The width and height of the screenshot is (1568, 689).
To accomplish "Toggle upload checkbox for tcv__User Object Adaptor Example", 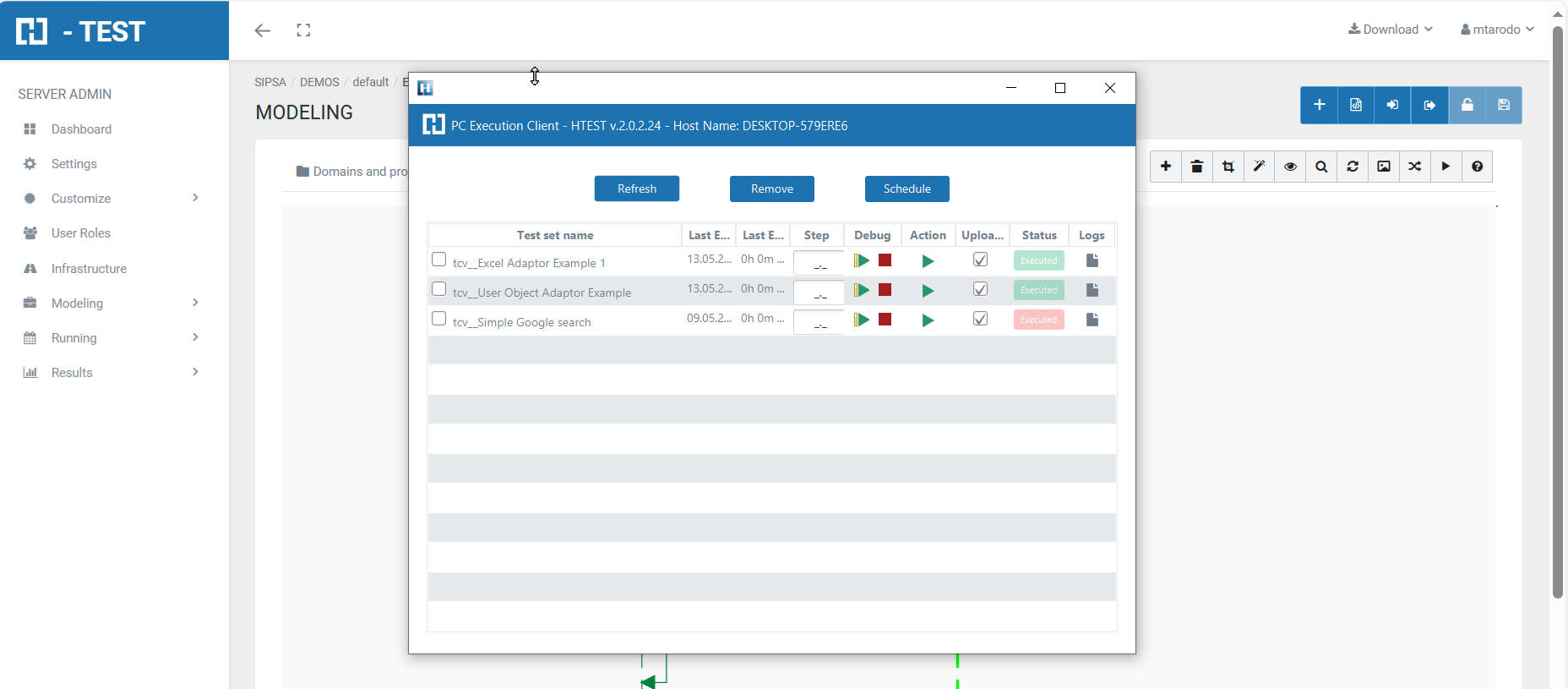I will tap(980, 289).
